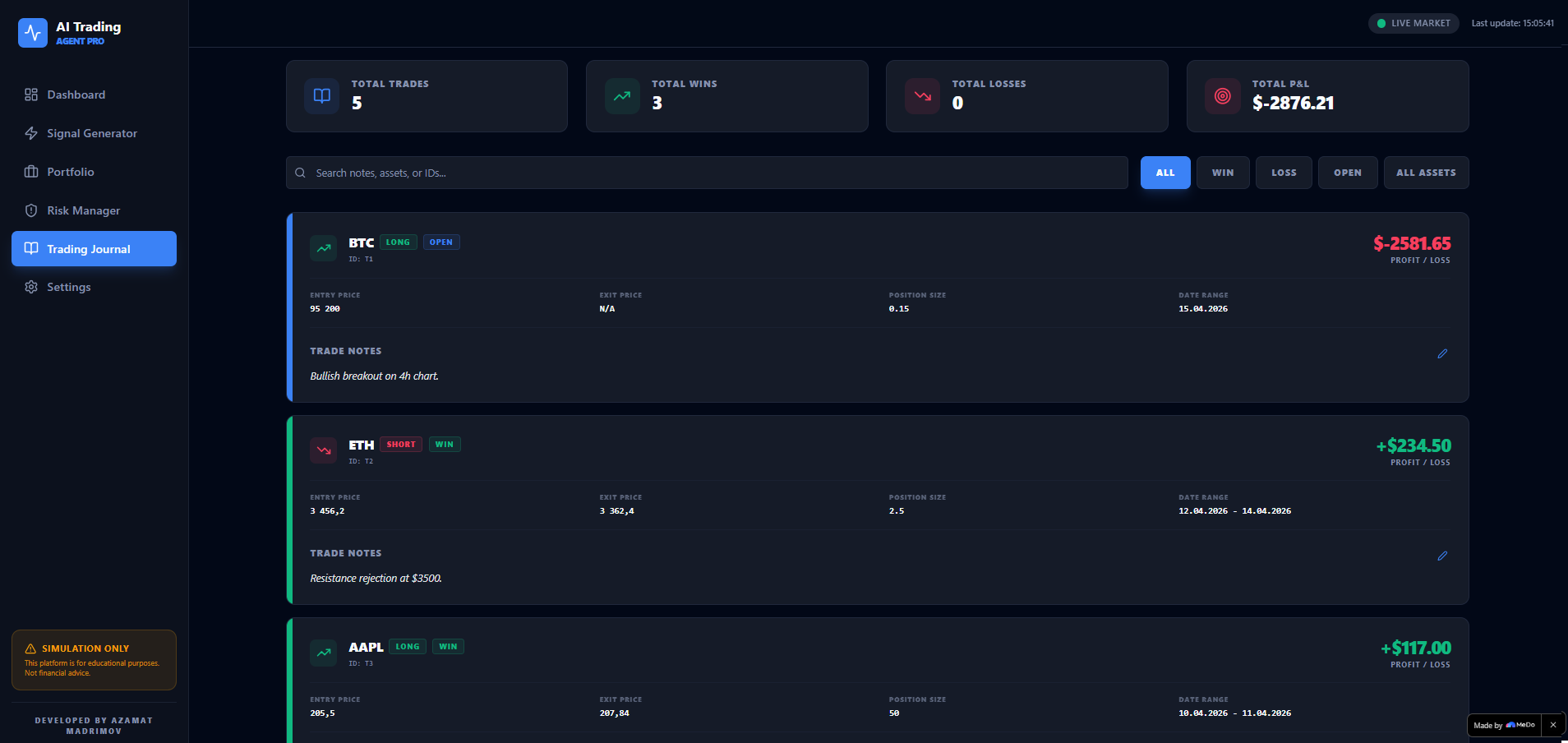Image resolution: width=1568 pixels, height=743 pixels.
Task: Click the Total Losses trending-down icon
Action: pyautogui.click(x=922, y=96)
